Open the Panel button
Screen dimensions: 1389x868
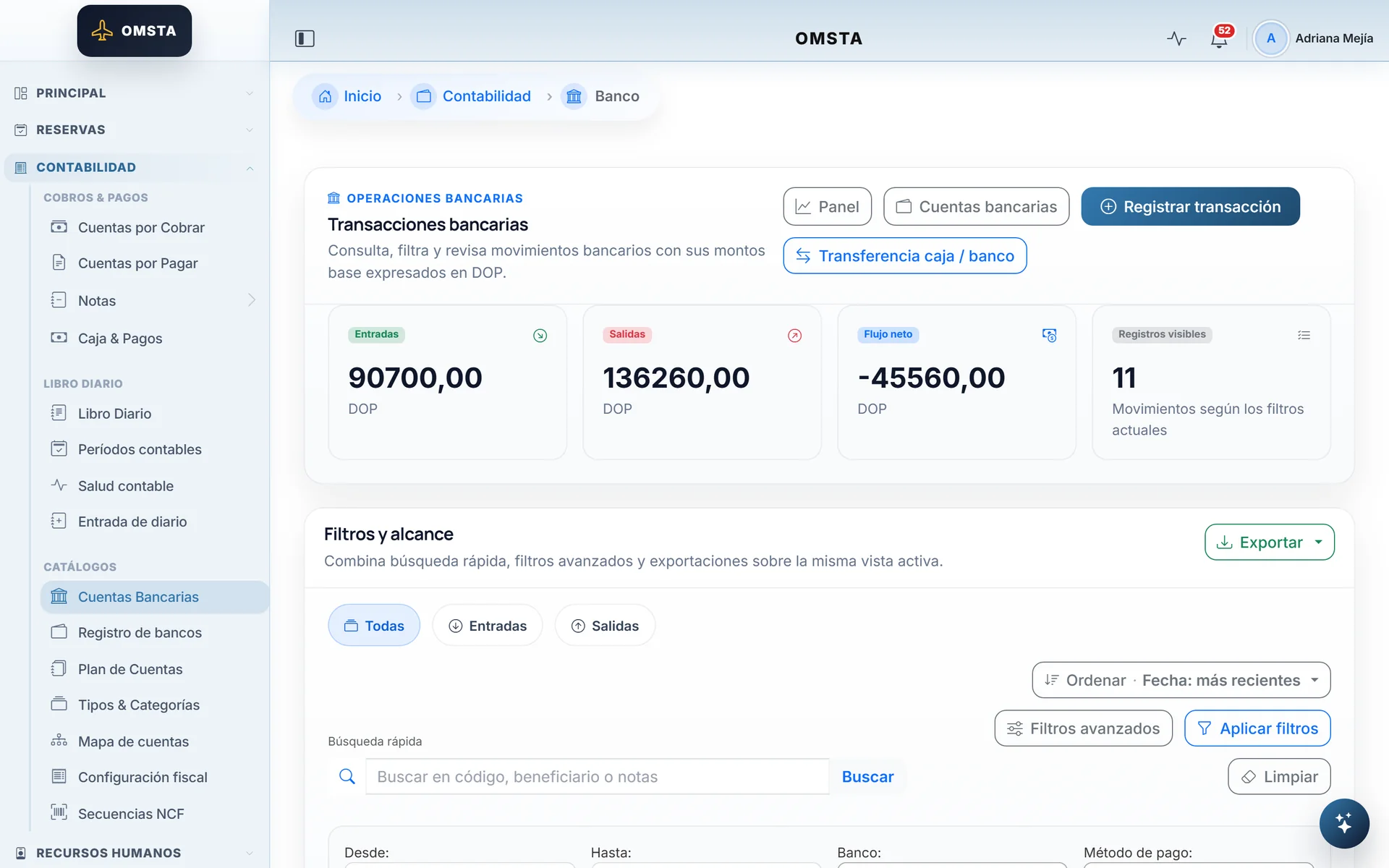(x=827, y=207)
